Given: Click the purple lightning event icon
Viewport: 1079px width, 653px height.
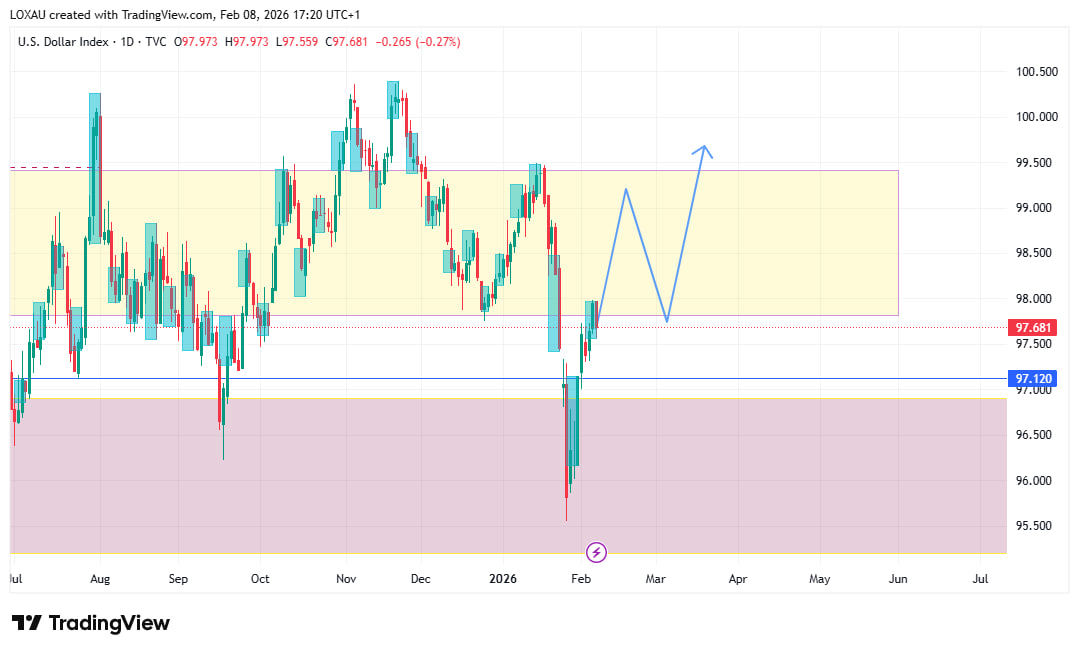Looking at the screenshot, I should (x=597, y=552).
